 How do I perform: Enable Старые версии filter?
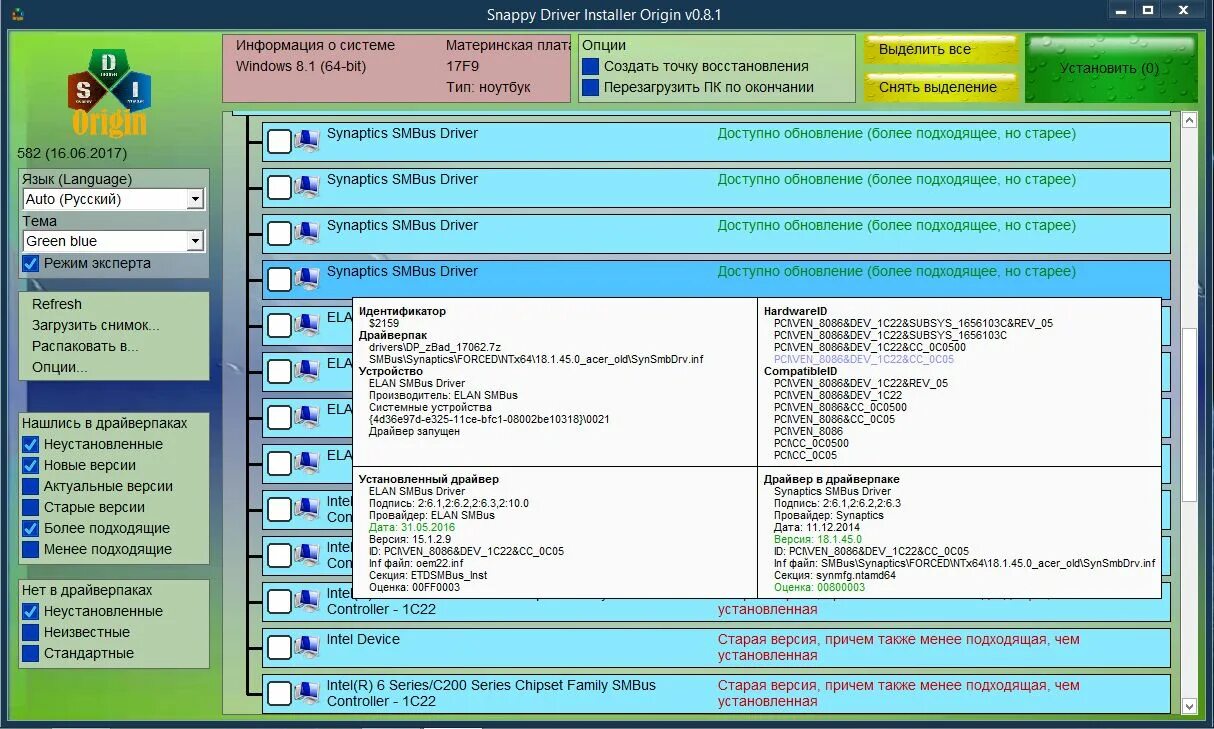(31, 507)
